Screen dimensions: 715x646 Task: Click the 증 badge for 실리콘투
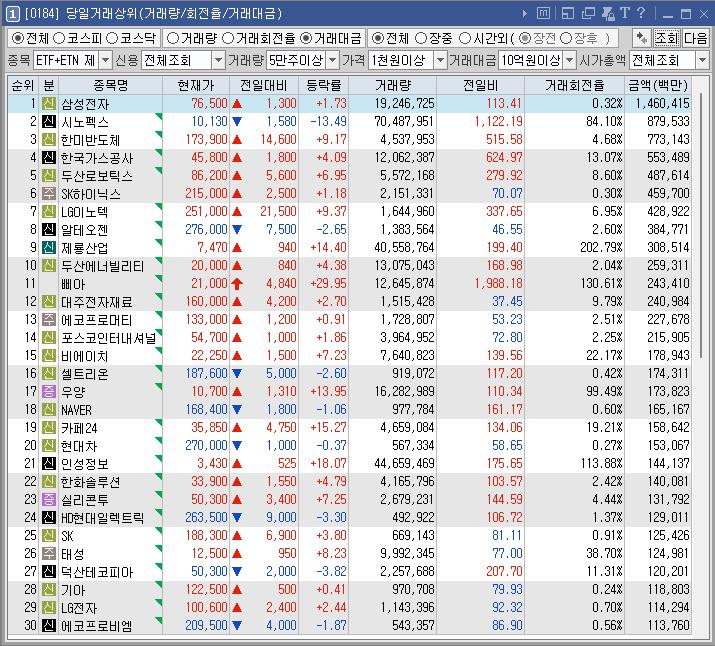click(x=49, y=499)
